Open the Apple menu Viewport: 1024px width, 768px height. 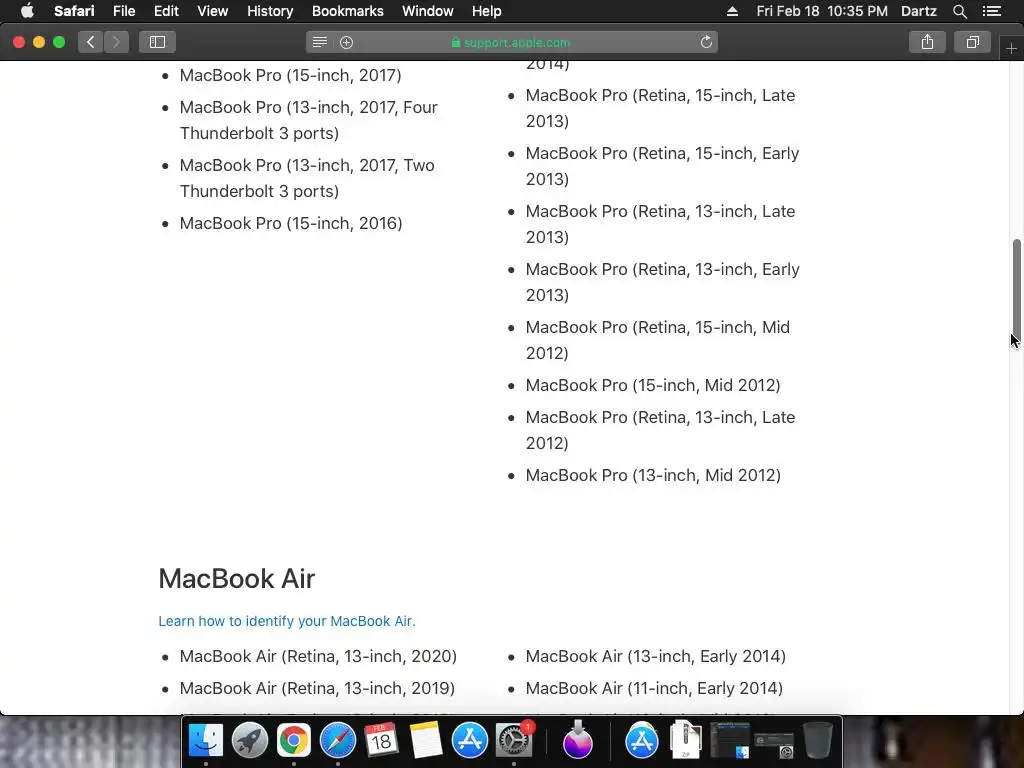[x=27, y=11]
